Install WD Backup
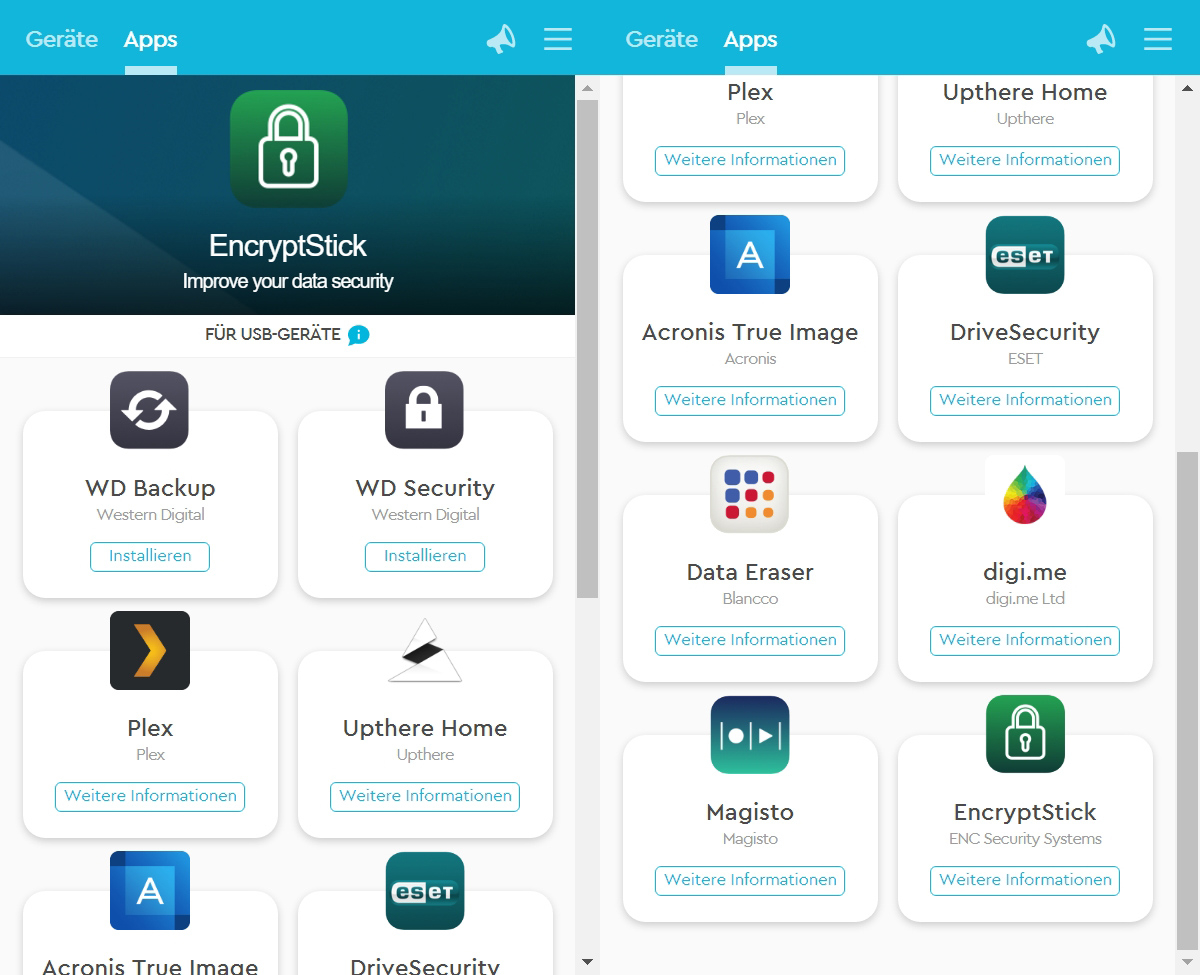 click(x=150, y=556)
